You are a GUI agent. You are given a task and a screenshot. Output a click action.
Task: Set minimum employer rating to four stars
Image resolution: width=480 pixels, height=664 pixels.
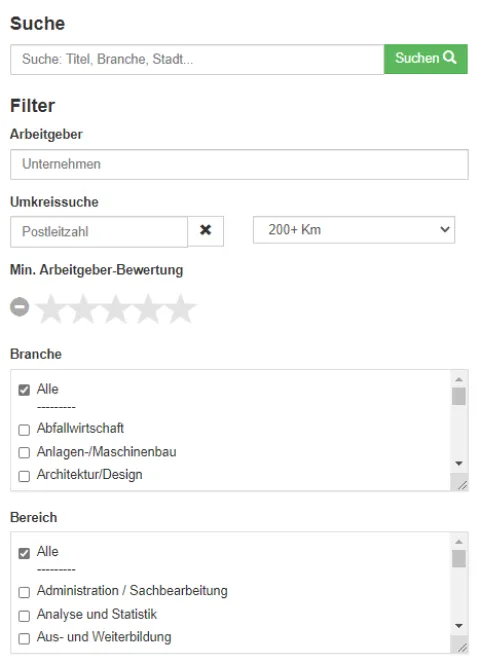148,309
